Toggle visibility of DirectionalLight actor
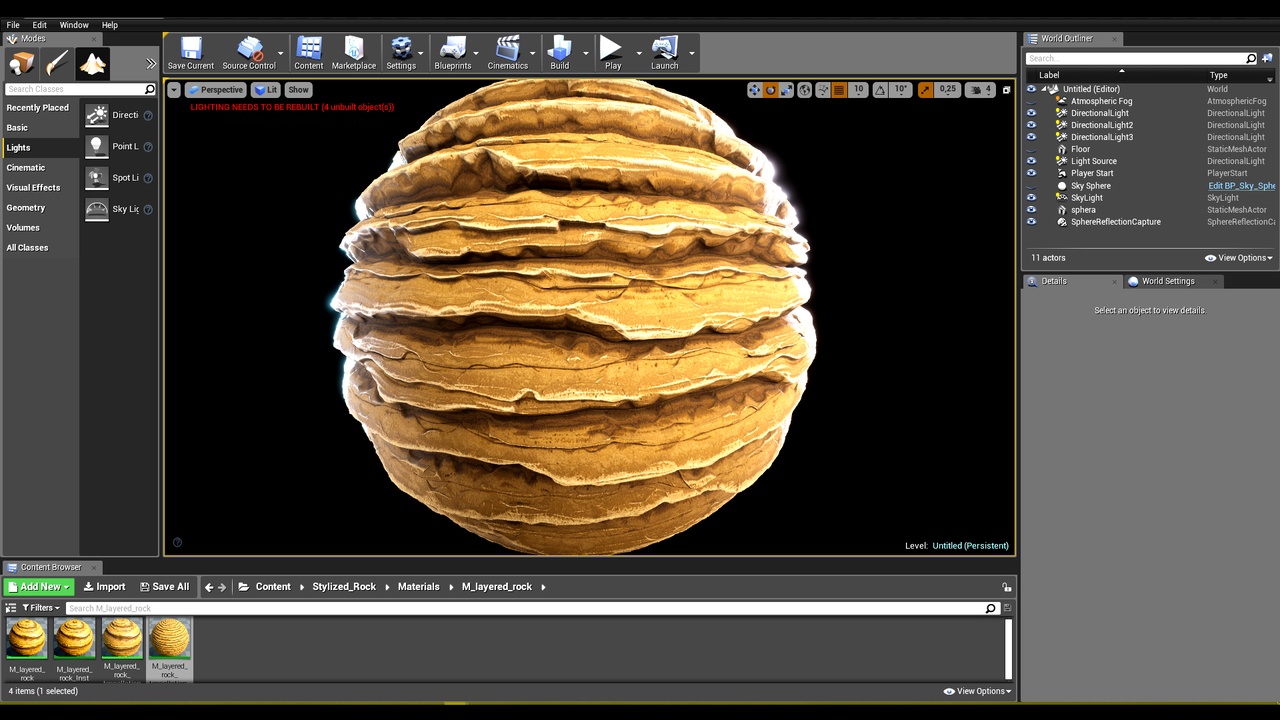Image resolution: width=1280 pixels, height=720 pixels. click(x=1031, y=113)
